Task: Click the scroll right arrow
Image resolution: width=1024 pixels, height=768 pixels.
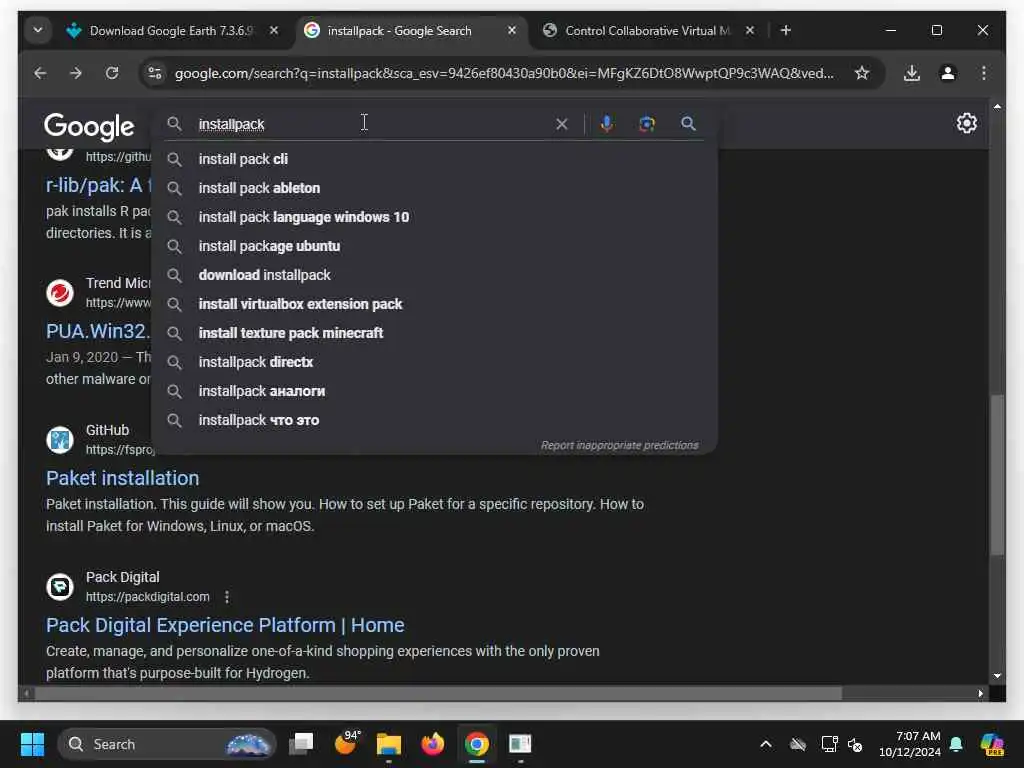Action: coord(980,694)
